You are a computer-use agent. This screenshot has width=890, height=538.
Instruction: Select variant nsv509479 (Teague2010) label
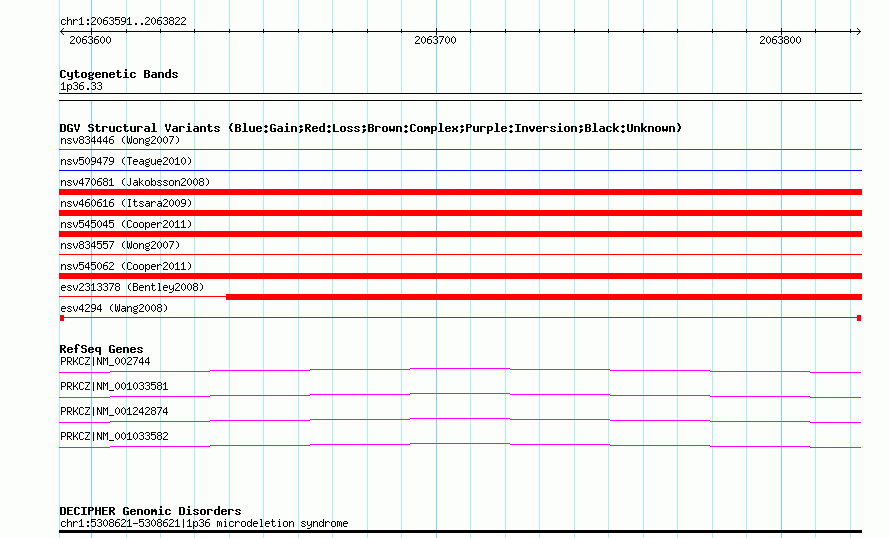126,161
